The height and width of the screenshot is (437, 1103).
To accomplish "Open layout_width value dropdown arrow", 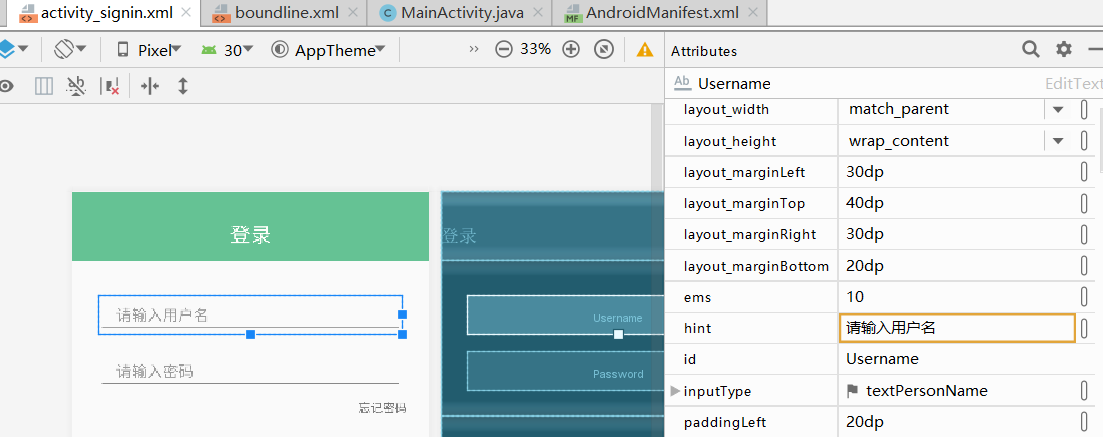I will click(x=1057, y=110).
